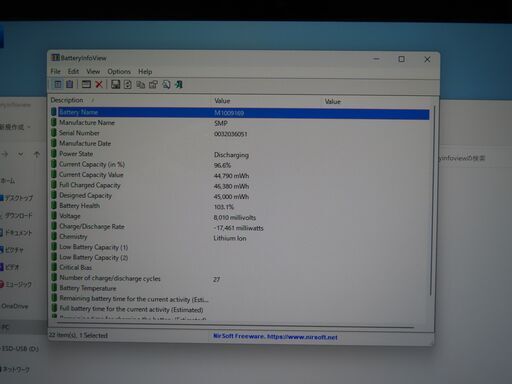Screen dimensions: 512x384
Task: Click the Power State value Discharging
Action: click(231, 155)
